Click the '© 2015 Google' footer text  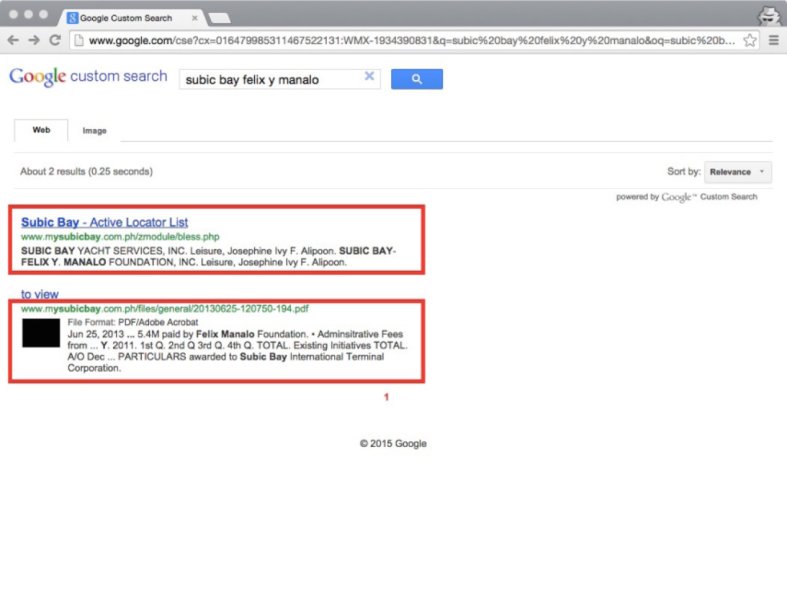393,443
